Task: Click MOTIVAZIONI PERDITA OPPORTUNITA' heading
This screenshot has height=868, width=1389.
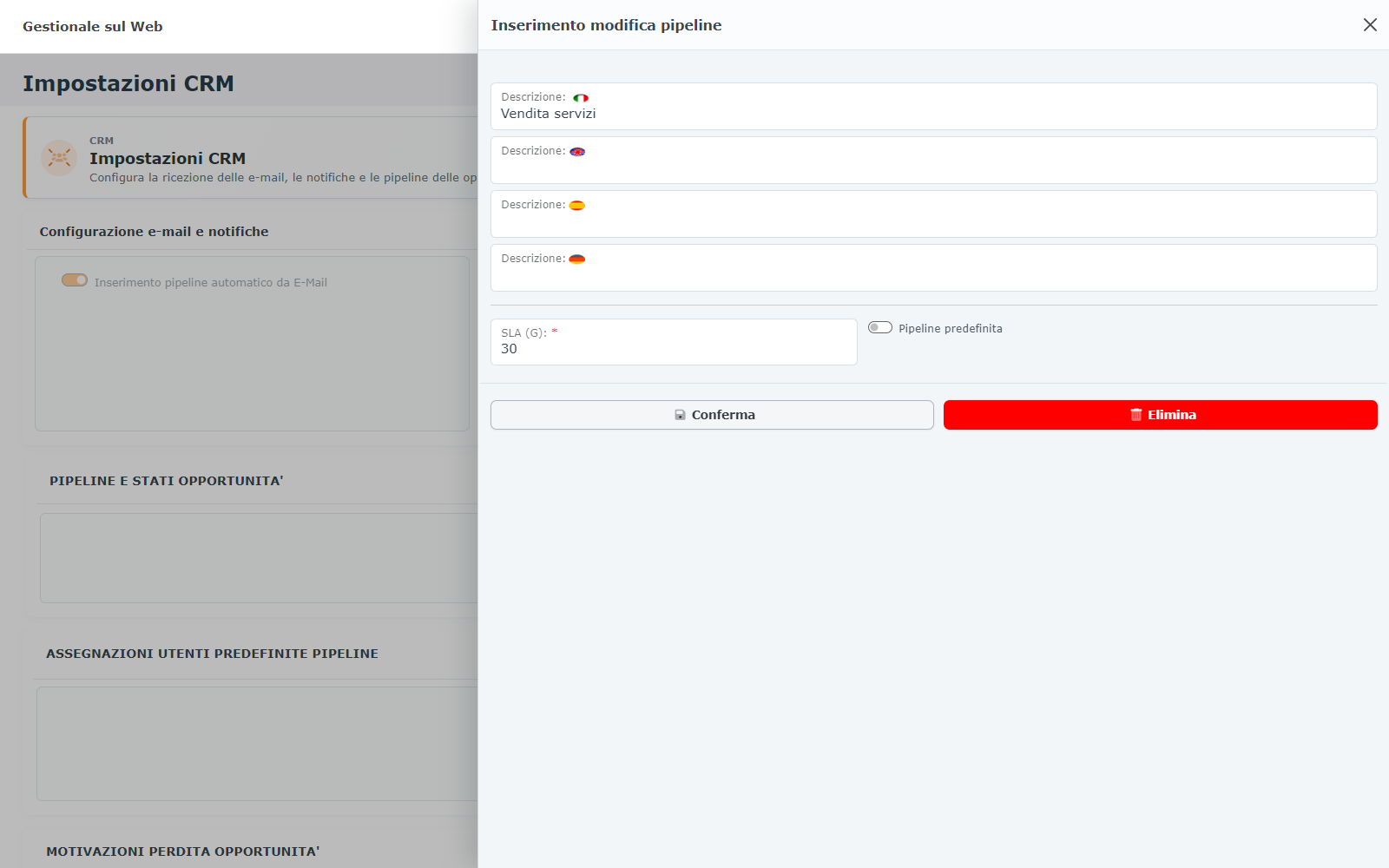Action: [x=183, y=852]
